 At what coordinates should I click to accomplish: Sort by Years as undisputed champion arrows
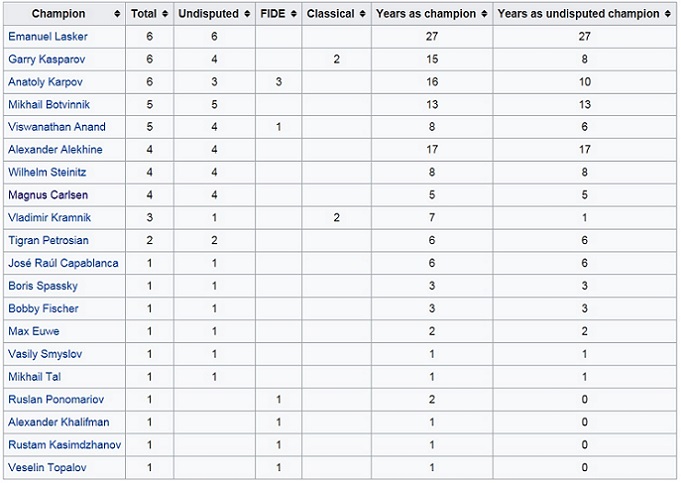(668, 14)
